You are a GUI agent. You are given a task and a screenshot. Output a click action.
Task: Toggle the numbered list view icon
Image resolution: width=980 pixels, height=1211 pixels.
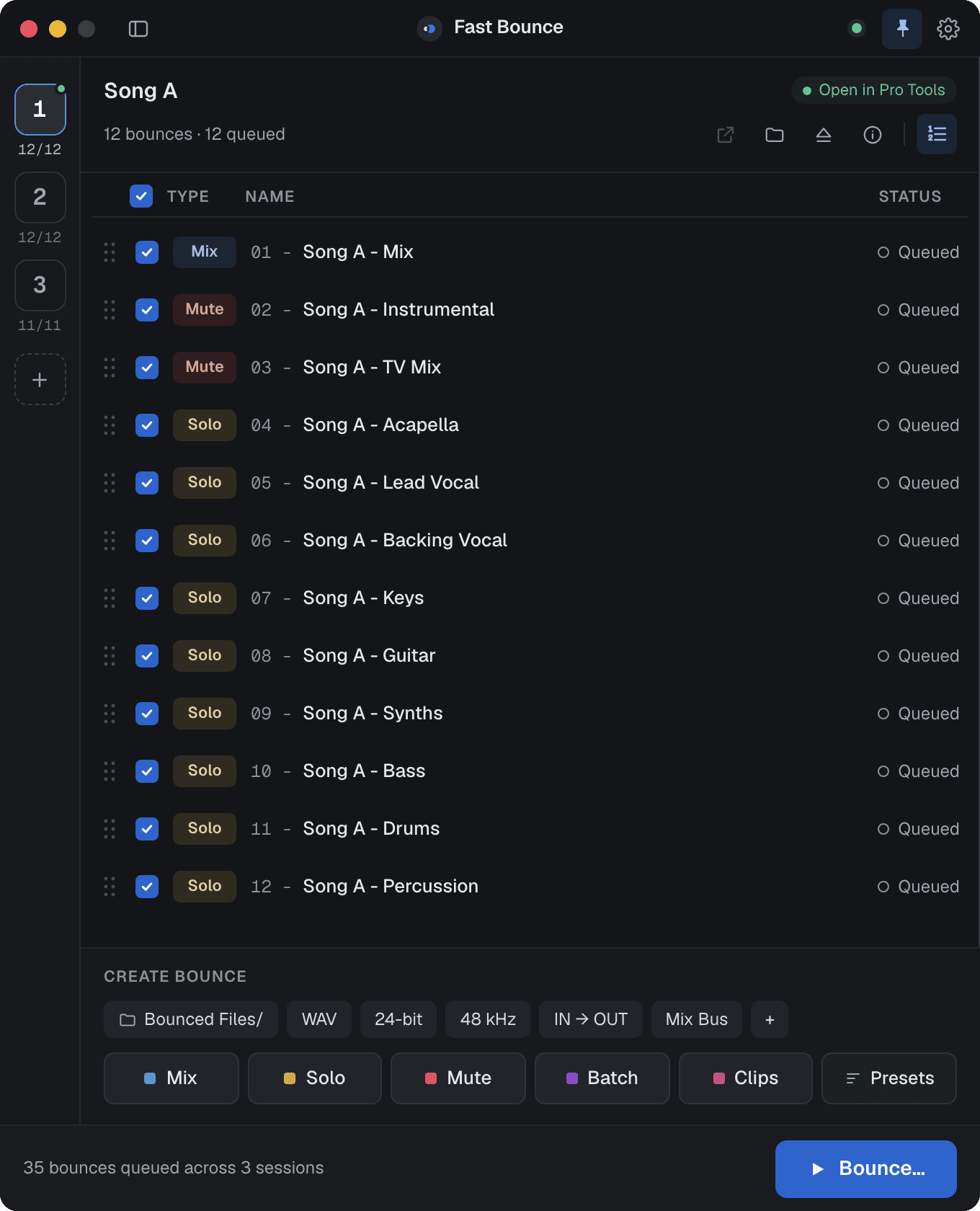(937, 134)
